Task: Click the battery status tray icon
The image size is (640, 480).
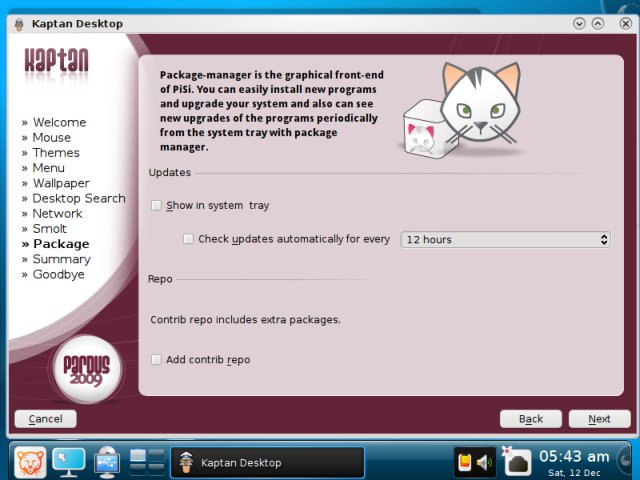Action: (x=465, y=462)
